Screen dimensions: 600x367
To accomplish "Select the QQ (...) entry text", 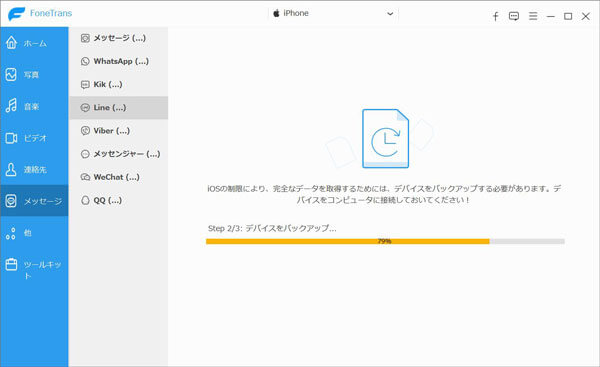I will (108, 200).
